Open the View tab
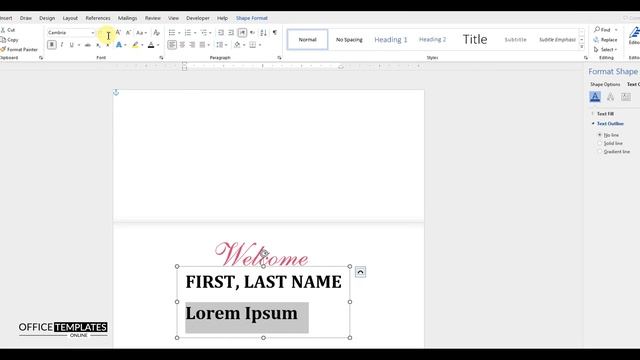Screen dimensions: 640x360 click(173, 18)
